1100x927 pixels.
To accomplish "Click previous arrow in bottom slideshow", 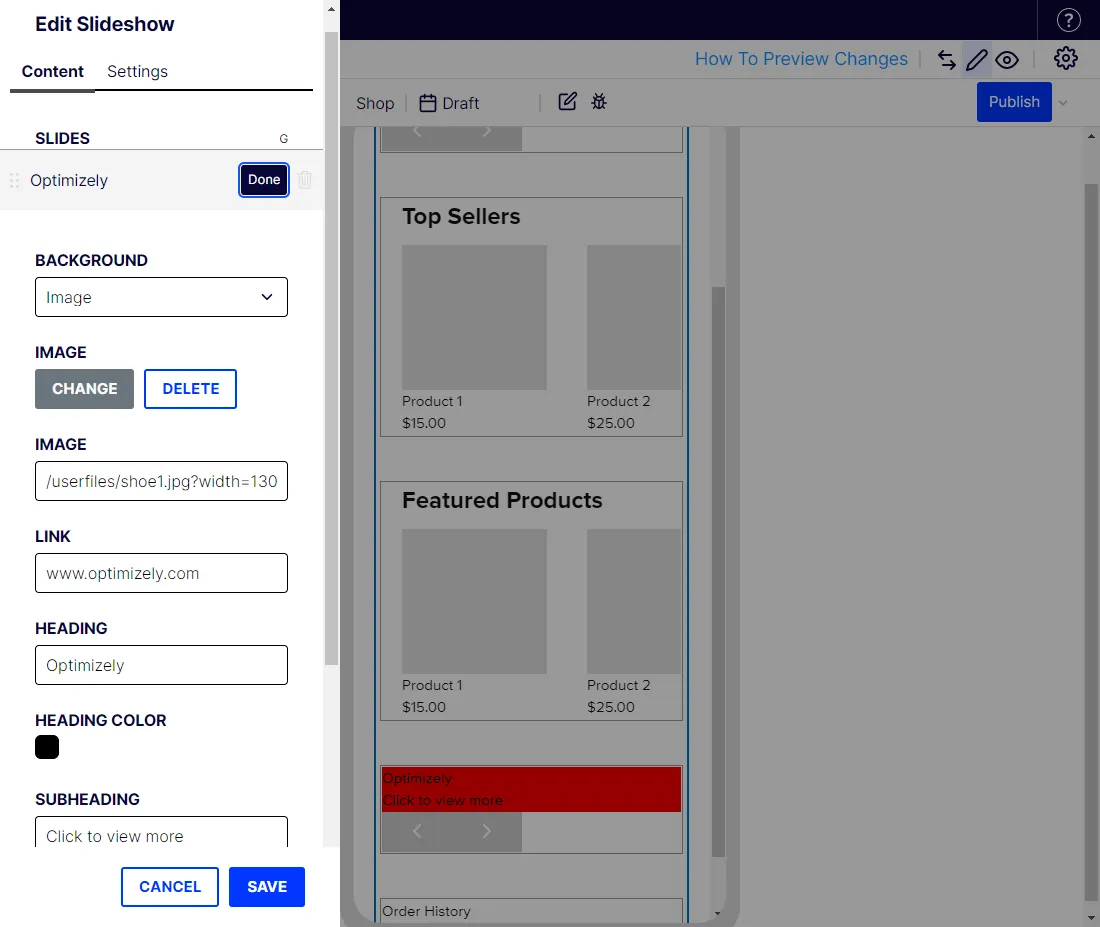I will click(x=417, y=832).
